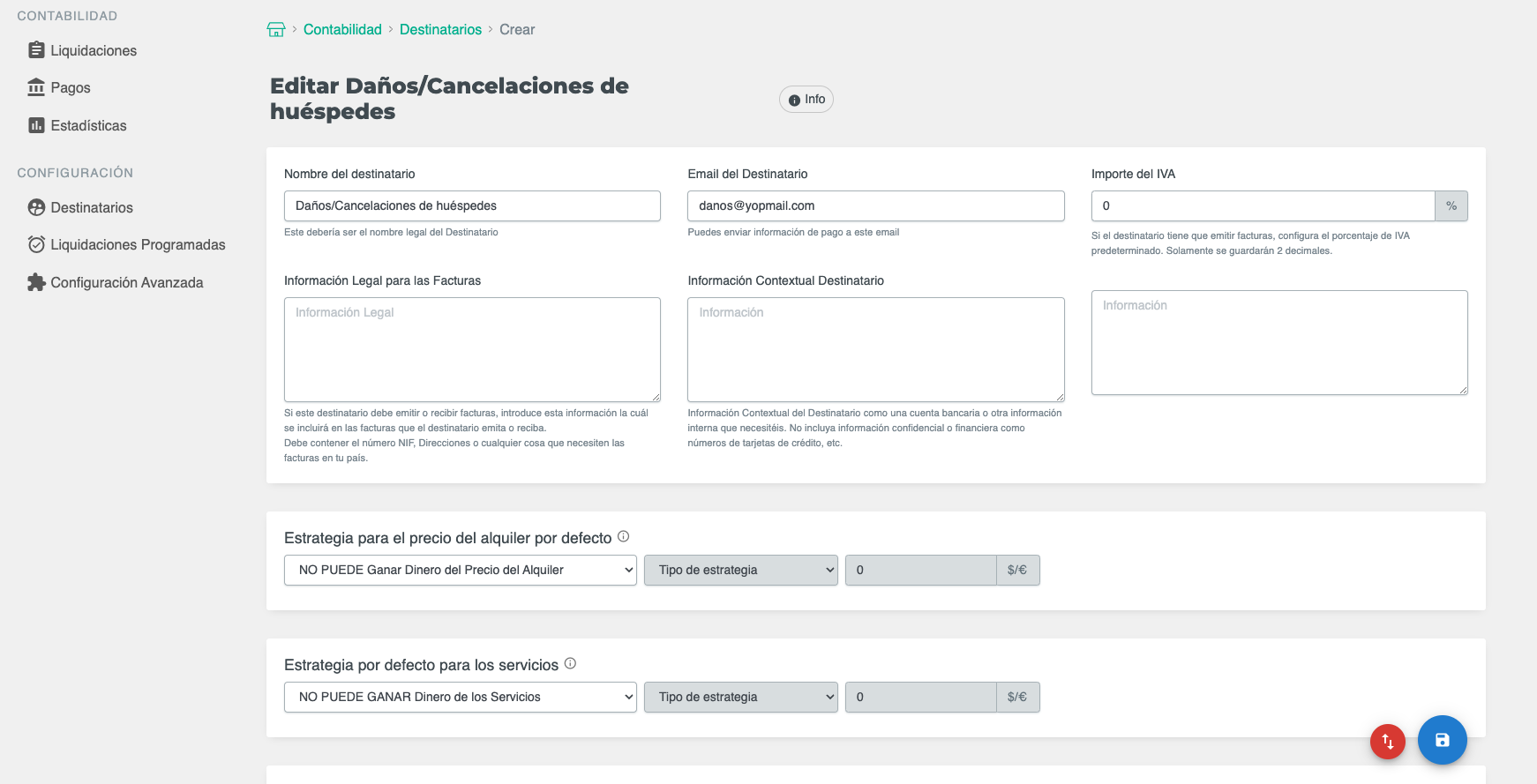The width and height of the screenshot is (1537, 784).
Task: Expand services earning dropdown
Action: point(460,698)
